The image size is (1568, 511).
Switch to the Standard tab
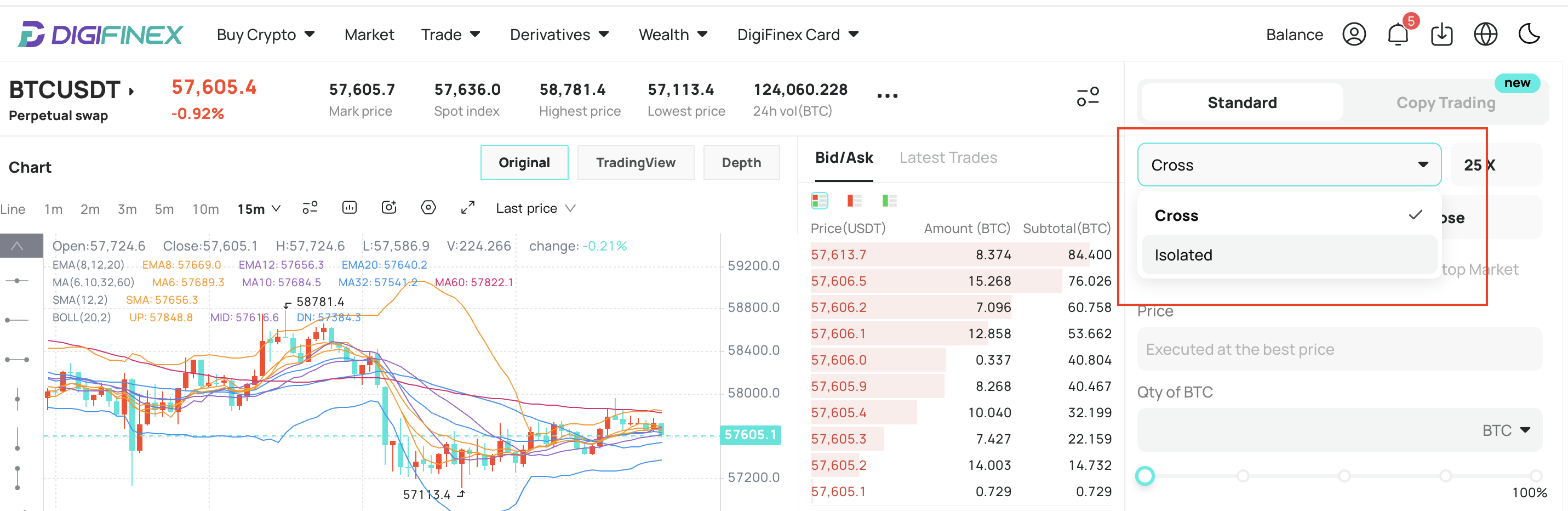click(x=1241, y=103)
